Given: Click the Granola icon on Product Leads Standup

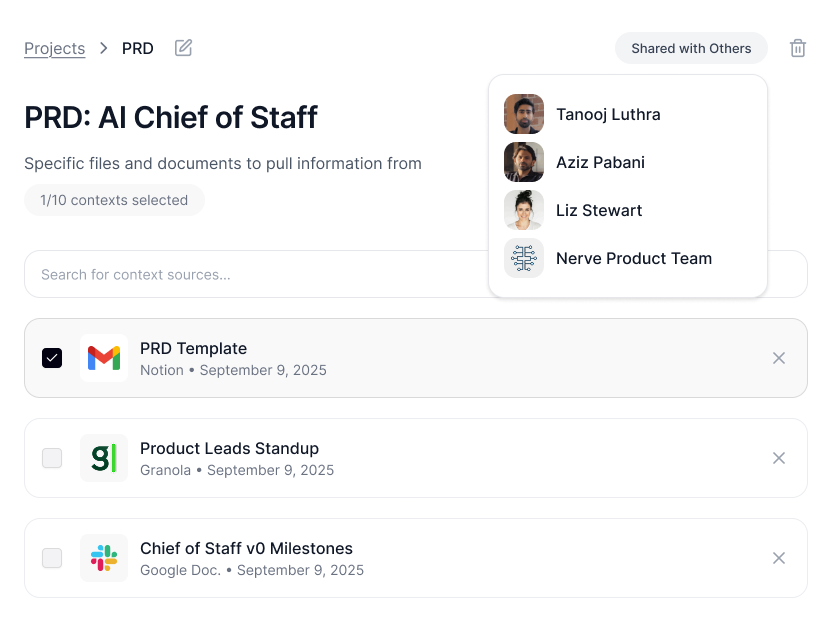Looking at the screenshot, I should (104, 458).
